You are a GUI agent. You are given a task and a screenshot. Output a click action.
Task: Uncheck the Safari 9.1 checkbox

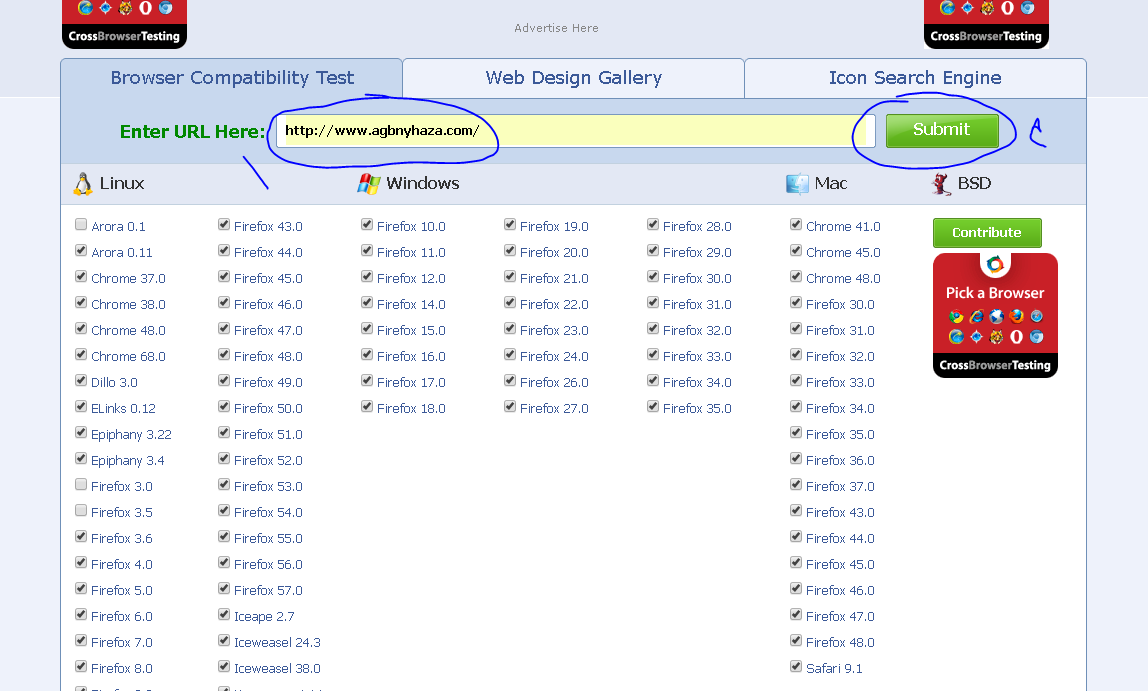coord(796,666)
